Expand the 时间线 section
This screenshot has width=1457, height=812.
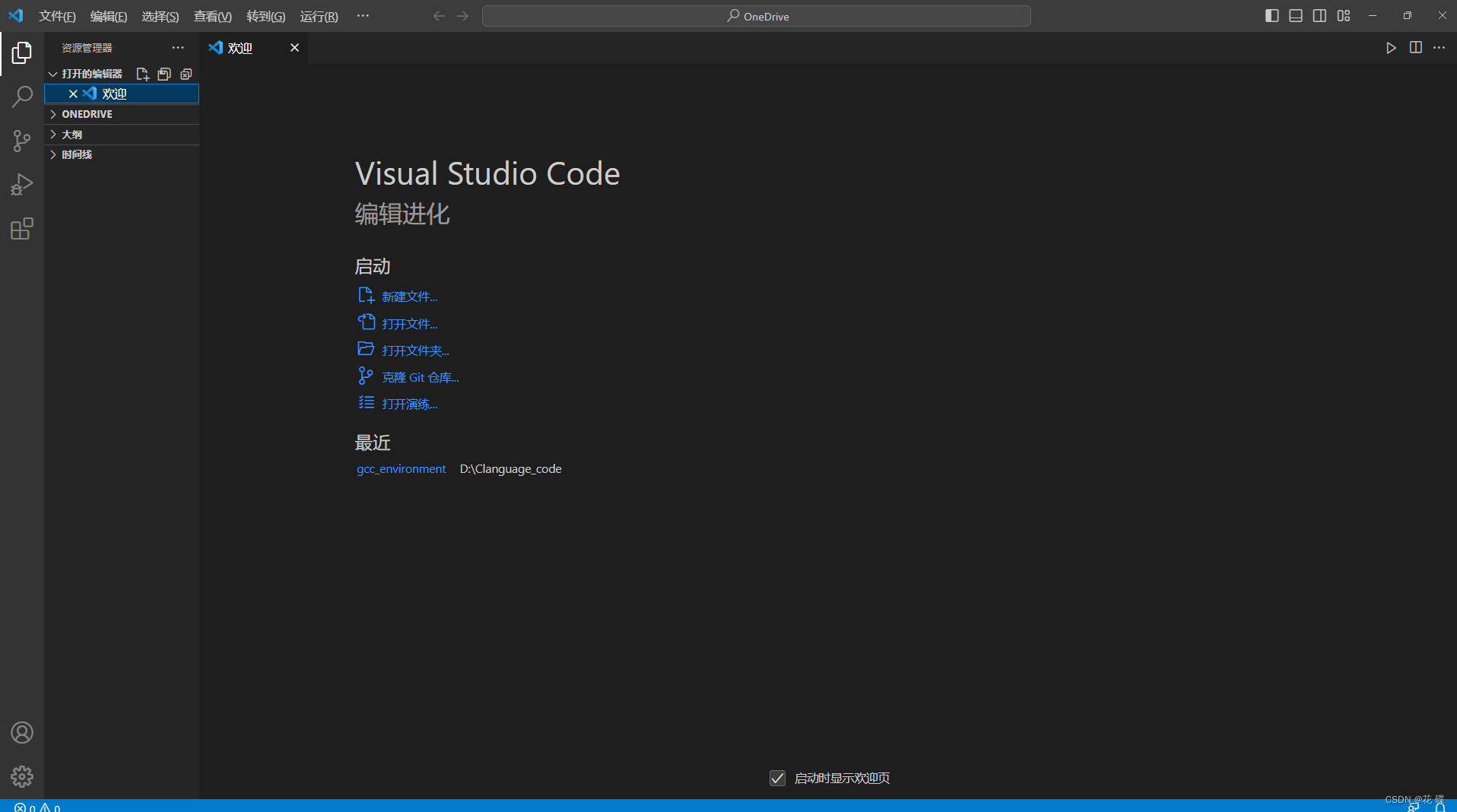122,154
